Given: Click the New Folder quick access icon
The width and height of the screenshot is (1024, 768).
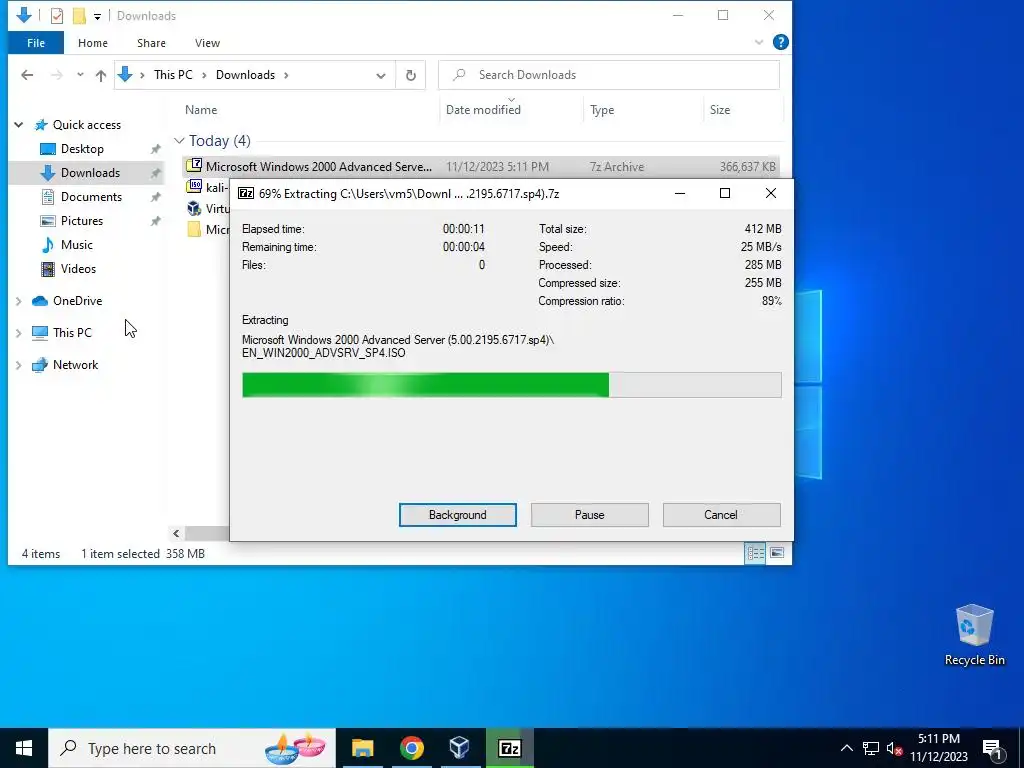Looking at the screenshot, I should [80, 16].
